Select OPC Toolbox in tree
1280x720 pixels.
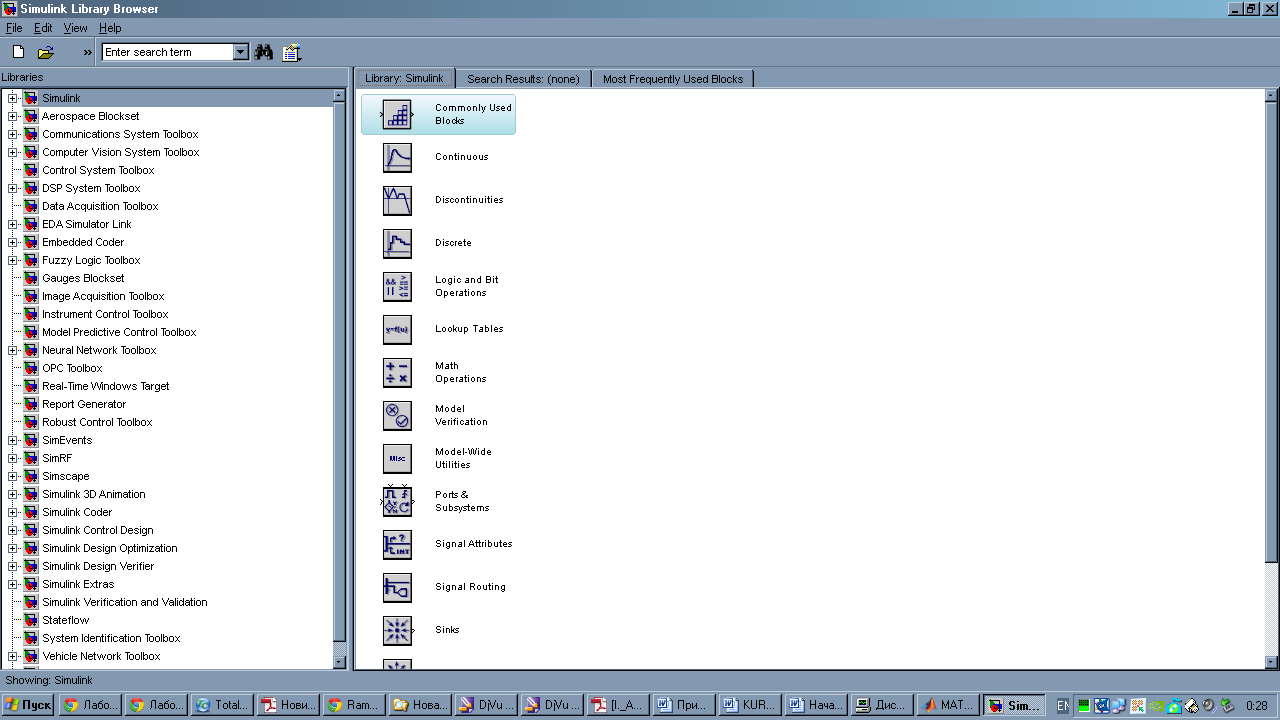pos(72,368)
